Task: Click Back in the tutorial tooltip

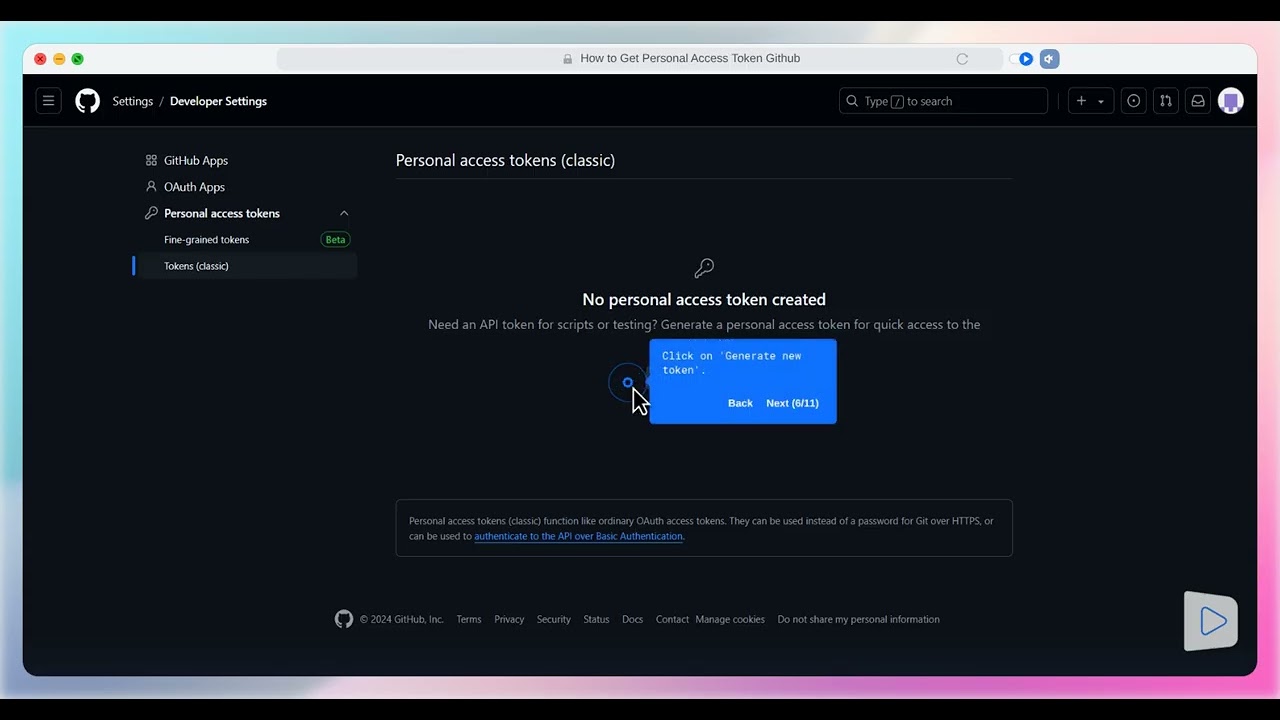Action: pos(740,403)
